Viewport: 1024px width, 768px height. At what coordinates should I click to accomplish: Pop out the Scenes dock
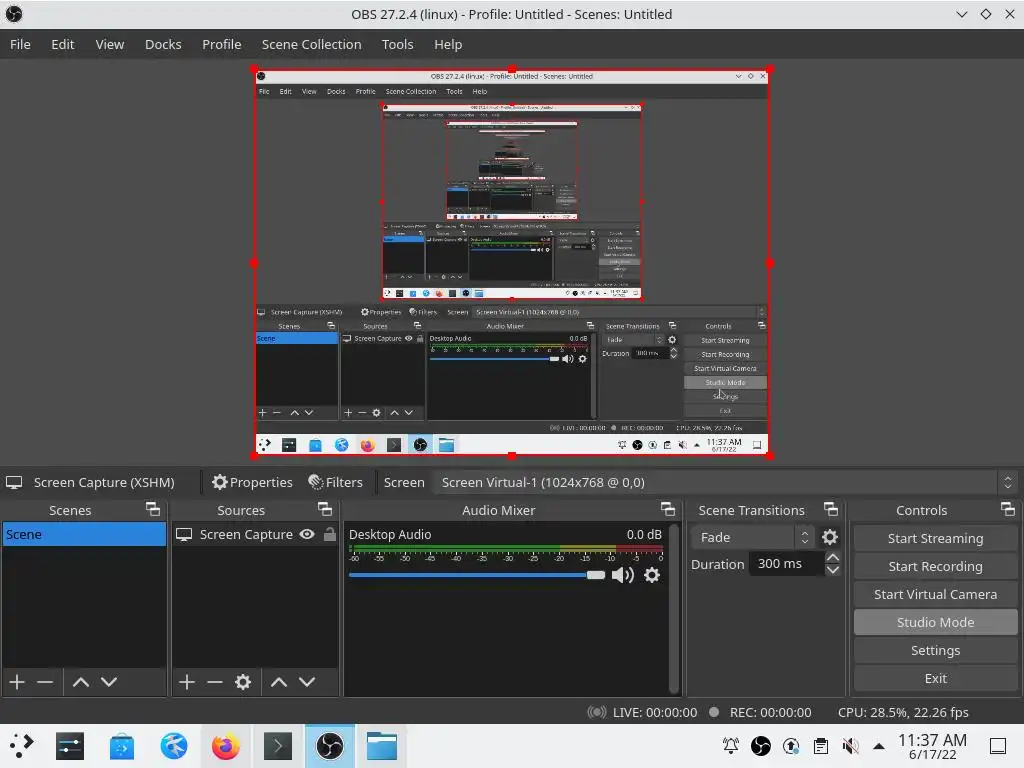pos(153,509)
